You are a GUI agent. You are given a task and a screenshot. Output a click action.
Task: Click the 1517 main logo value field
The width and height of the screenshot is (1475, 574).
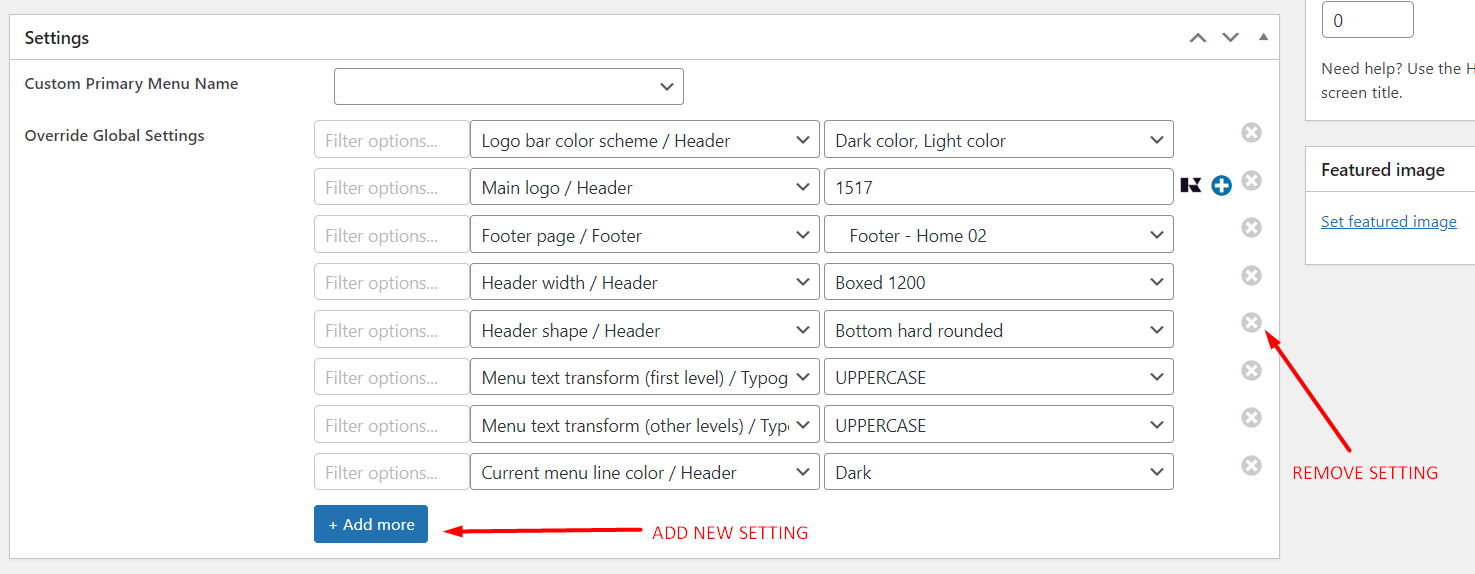coord(999,187)
